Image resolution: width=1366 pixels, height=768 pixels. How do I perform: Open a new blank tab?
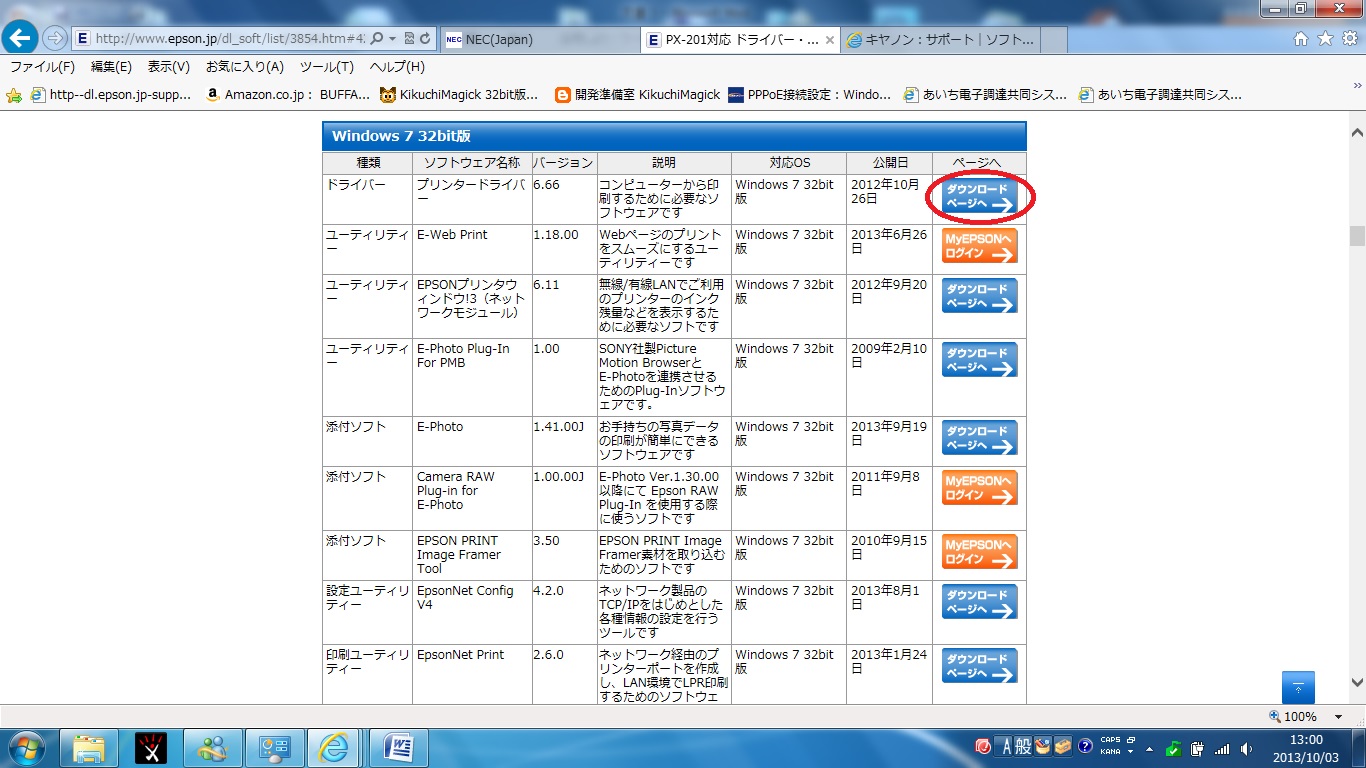(1054, 40)
